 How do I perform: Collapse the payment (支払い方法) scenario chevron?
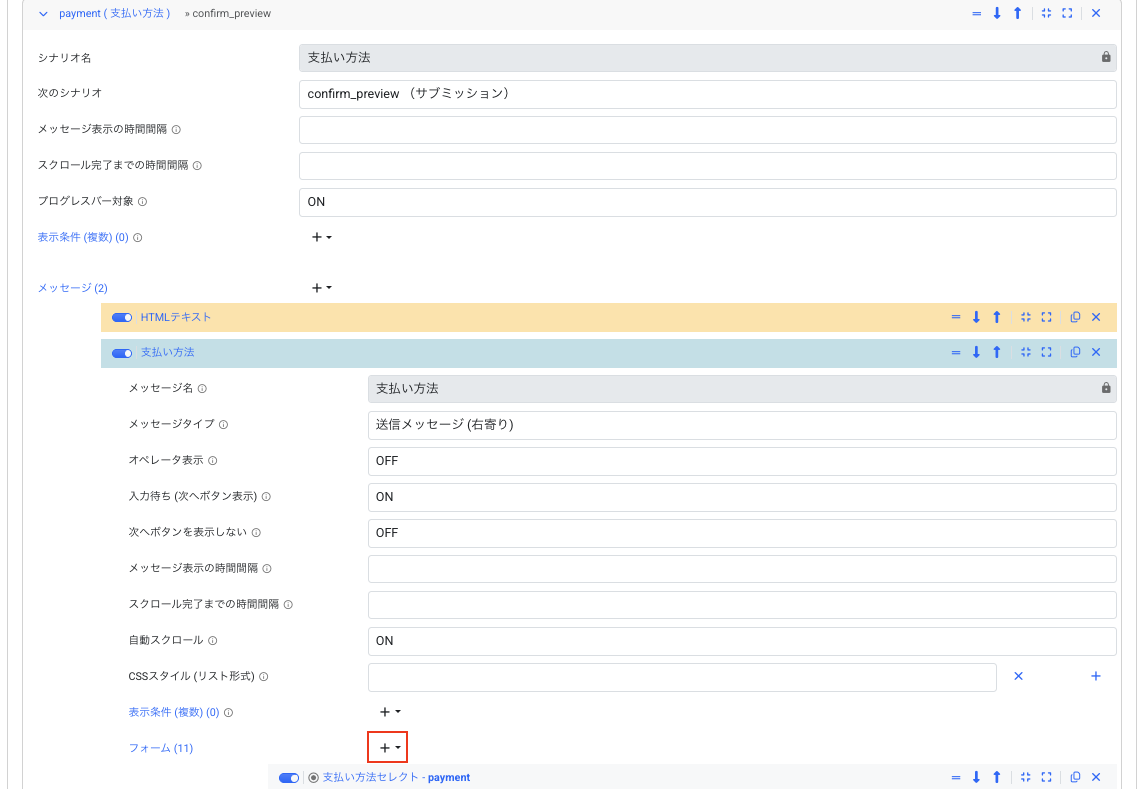[x=43, y=14]
